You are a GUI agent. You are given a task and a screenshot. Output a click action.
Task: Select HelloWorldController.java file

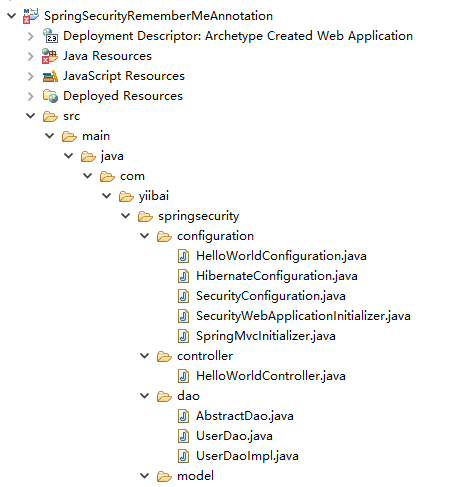click(271, 376)
